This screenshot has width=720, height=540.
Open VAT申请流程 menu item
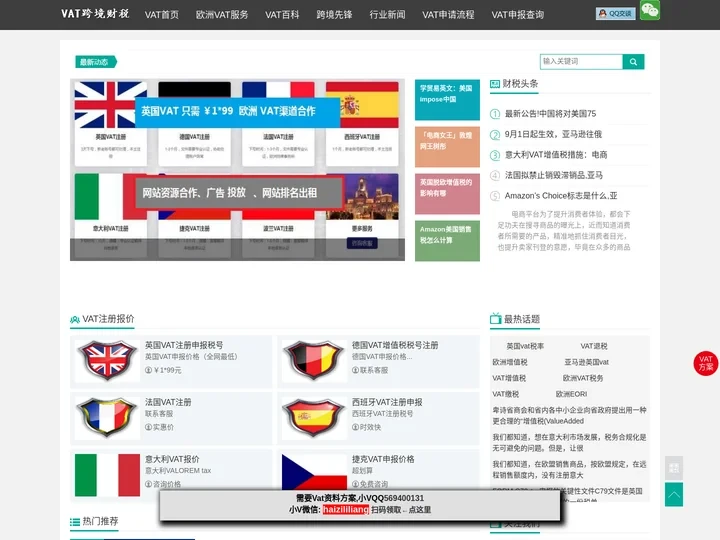[x=448, y=15]
